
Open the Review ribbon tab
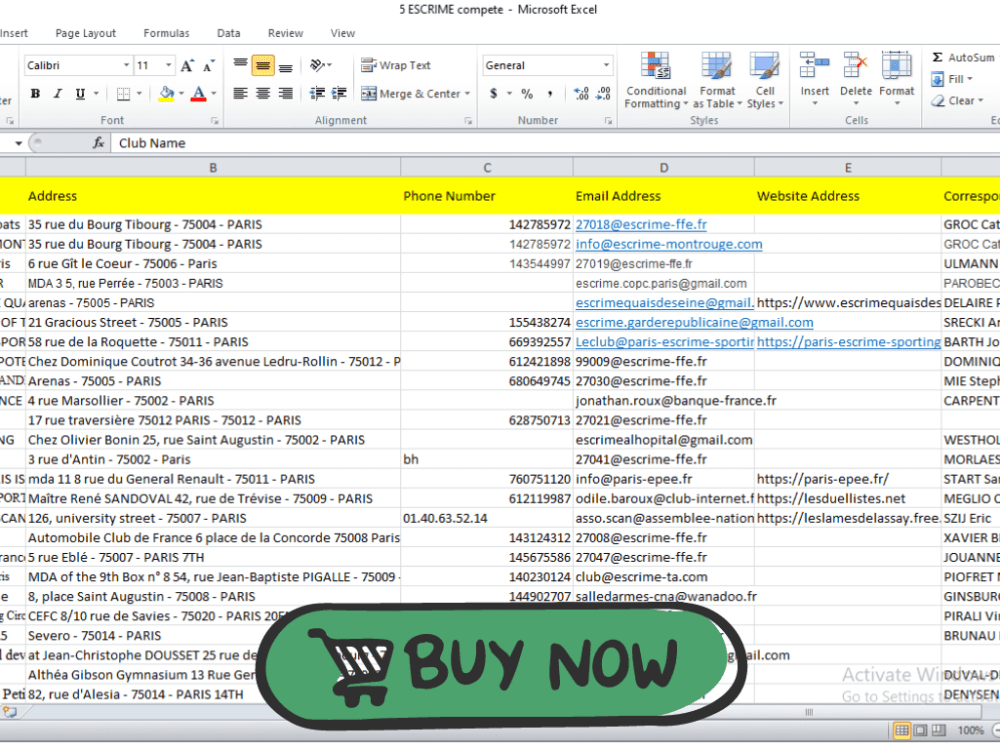(x=285, y=32)
